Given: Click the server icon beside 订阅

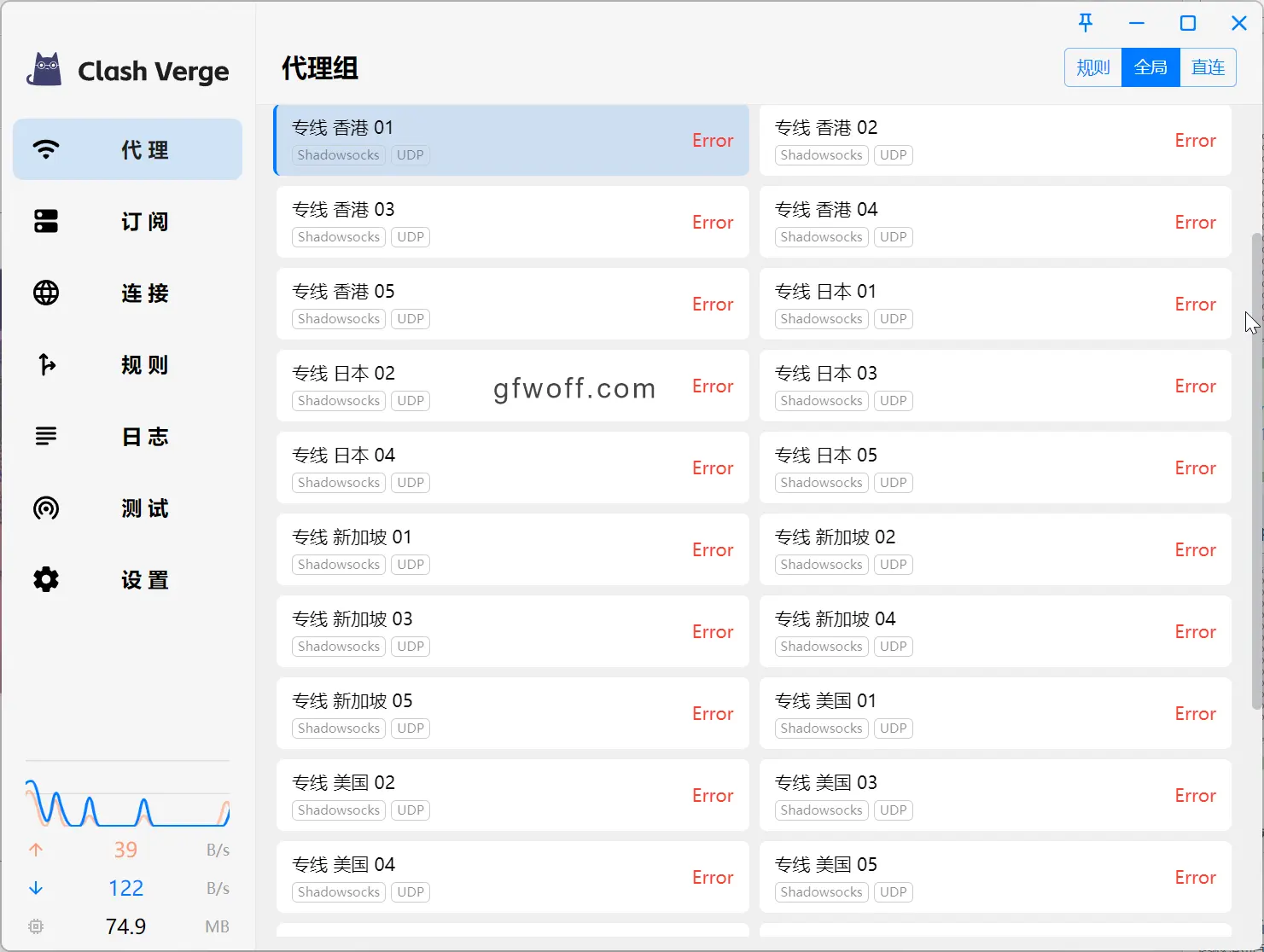Looking at the screenshot, I should [x=46, y=221].
